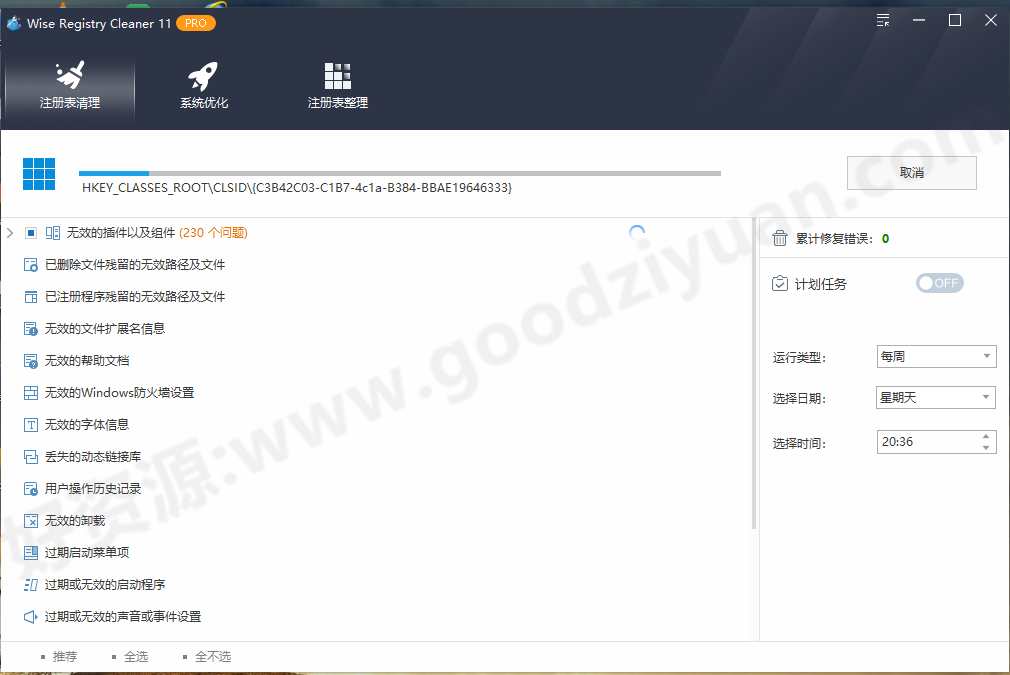Open the 注册表整理 grid icon
This screenshot has width=1010, height=675.
[x=337, y=72]
